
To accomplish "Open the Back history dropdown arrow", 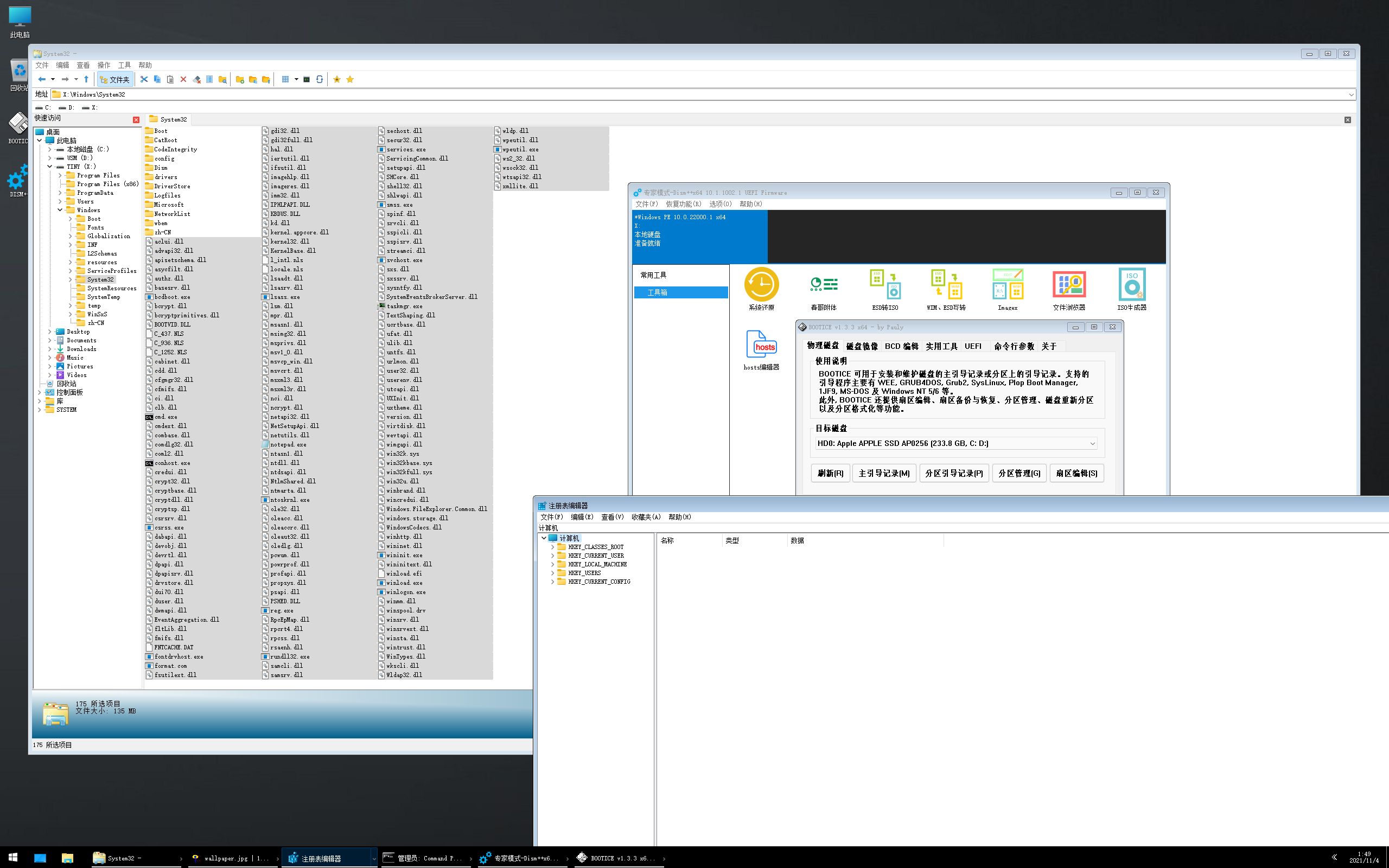I will 53,79.
